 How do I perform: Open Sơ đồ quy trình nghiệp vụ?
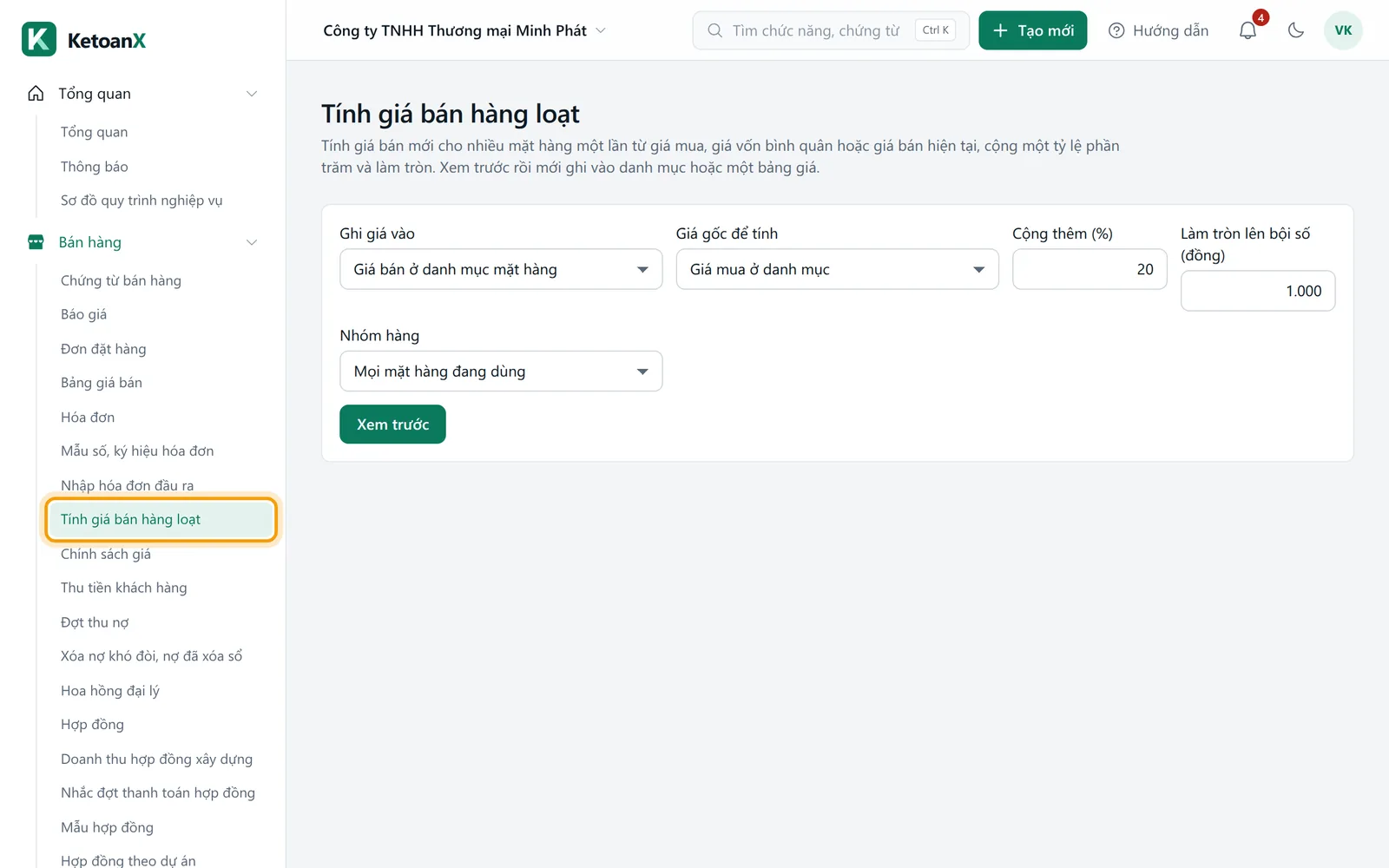pyautogui.click(x=142, y=201)
